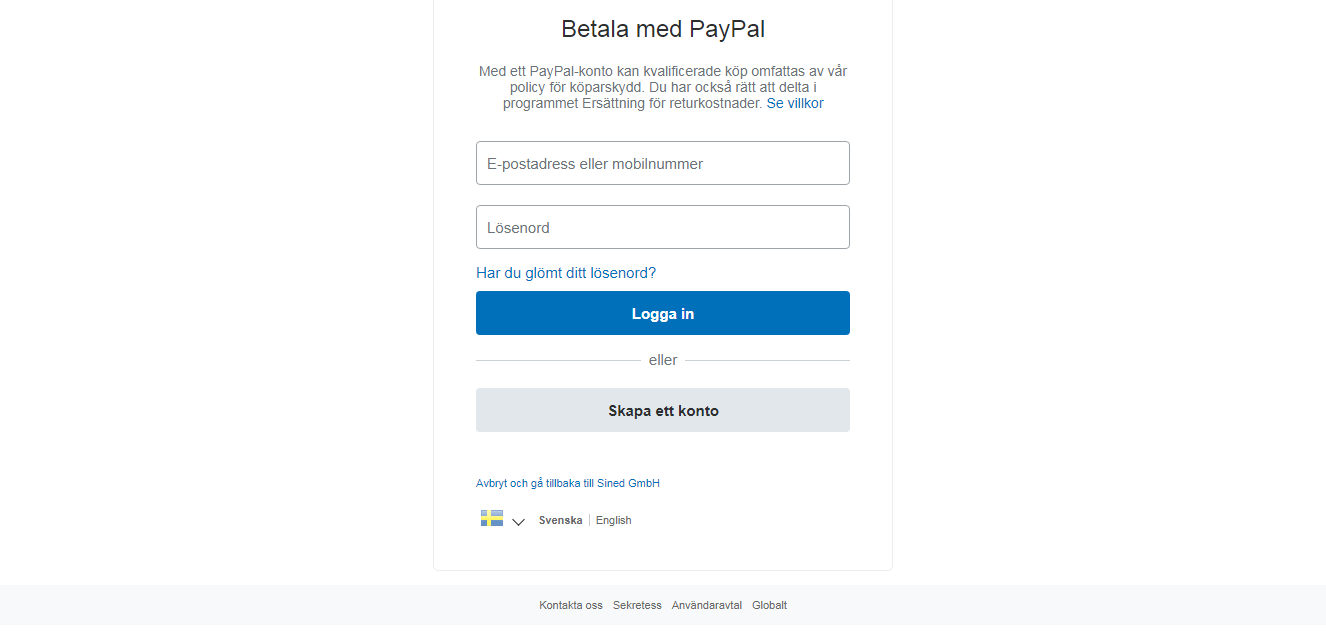
Task: Click the Sined GmbH merchant name
Action: point(628,483)
